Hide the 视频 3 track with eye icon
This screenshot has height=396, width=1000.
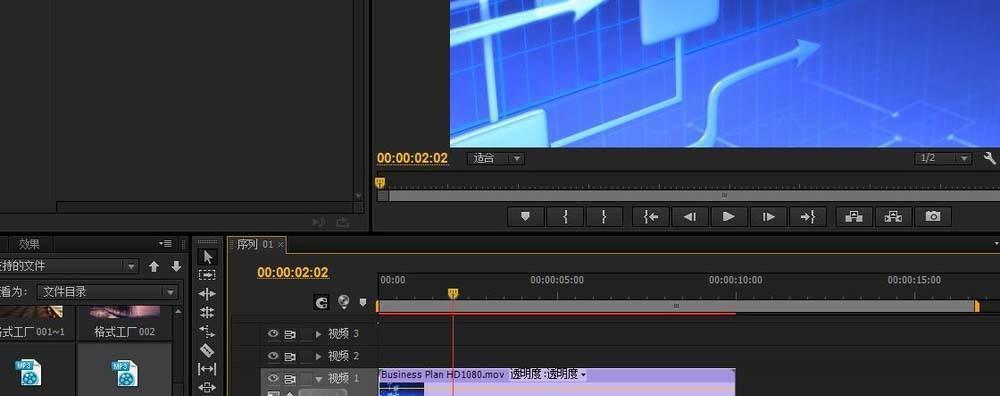click(273, 334)
